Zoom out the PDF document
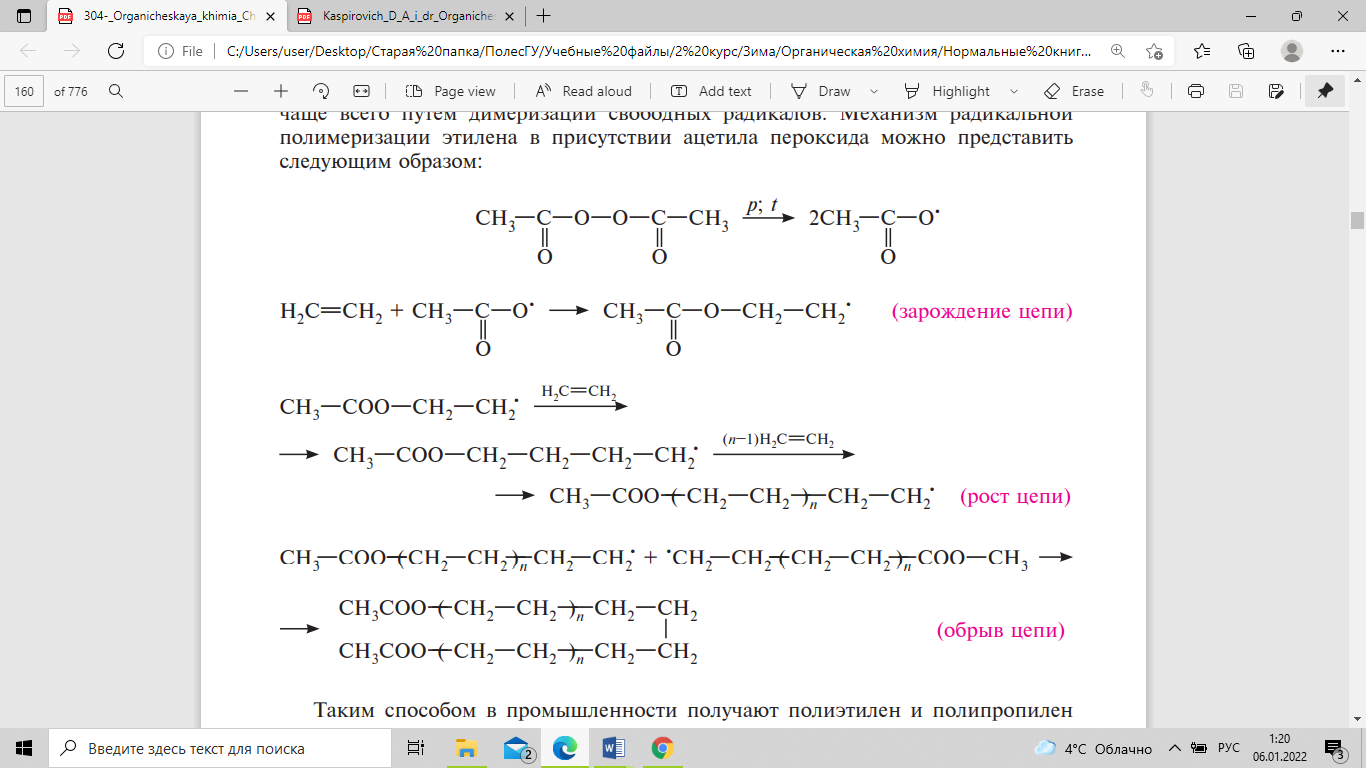 241,91
